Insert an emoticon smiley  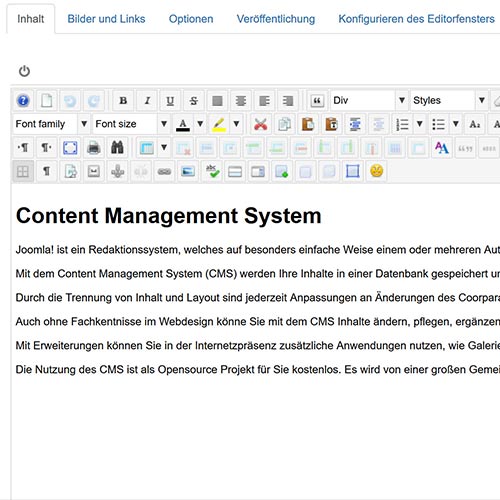point(376,171)
